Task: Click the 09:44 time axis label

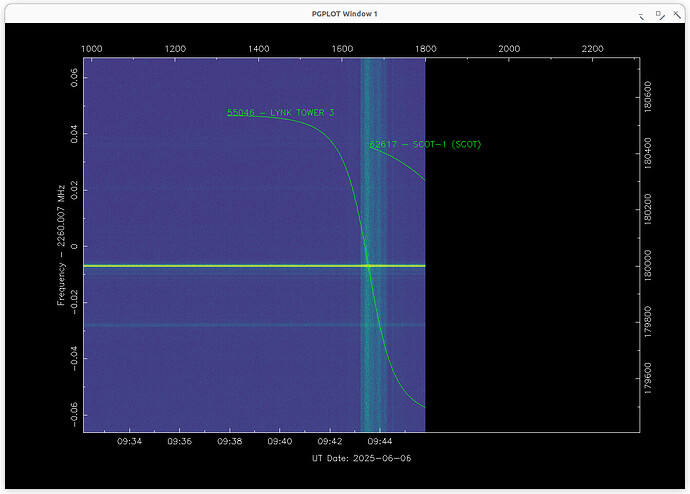Action: [x=380, y=441]
